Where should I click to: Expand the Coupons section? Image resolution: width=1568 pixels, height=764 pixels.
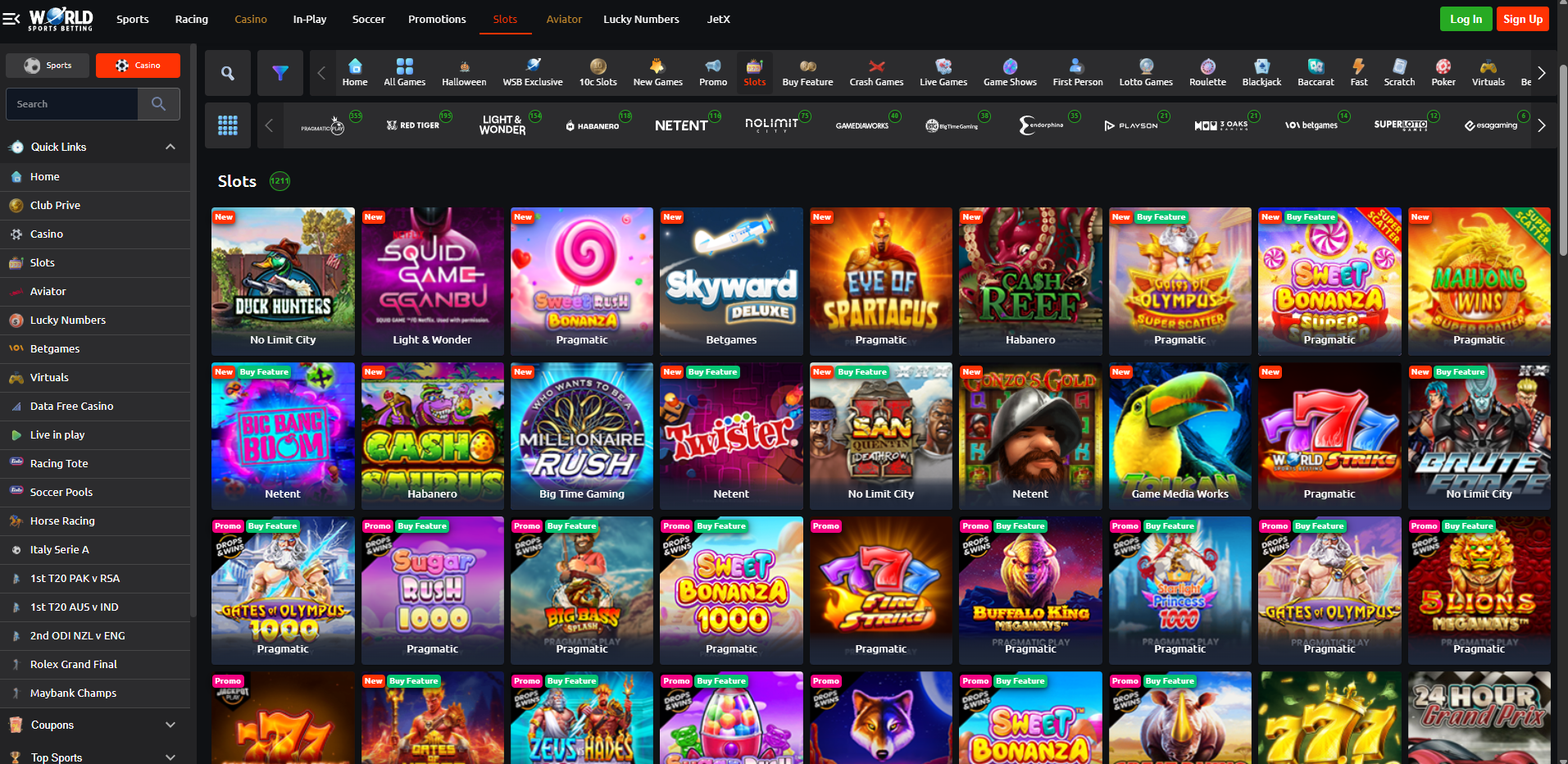(170, 725)
